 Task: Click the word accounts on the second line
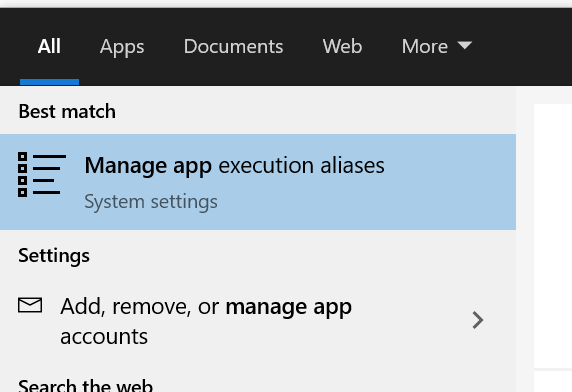(x=104, y=337)
